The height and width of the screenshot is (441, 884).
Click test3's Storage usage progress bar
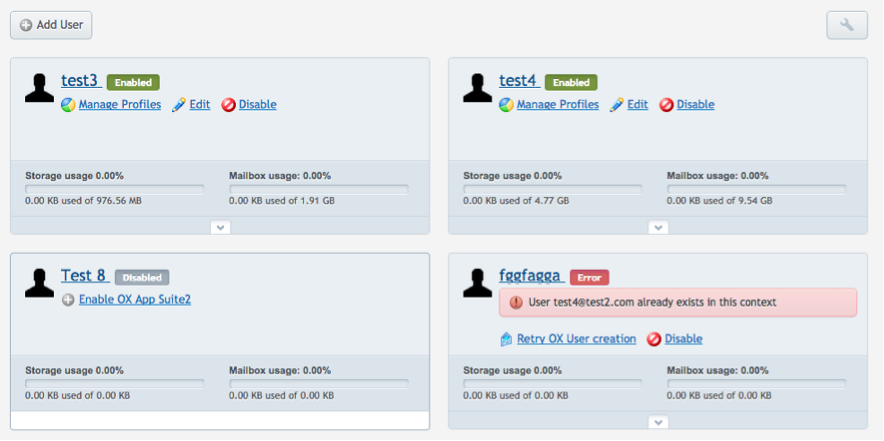pyautogui.click(x=114, y=189)
